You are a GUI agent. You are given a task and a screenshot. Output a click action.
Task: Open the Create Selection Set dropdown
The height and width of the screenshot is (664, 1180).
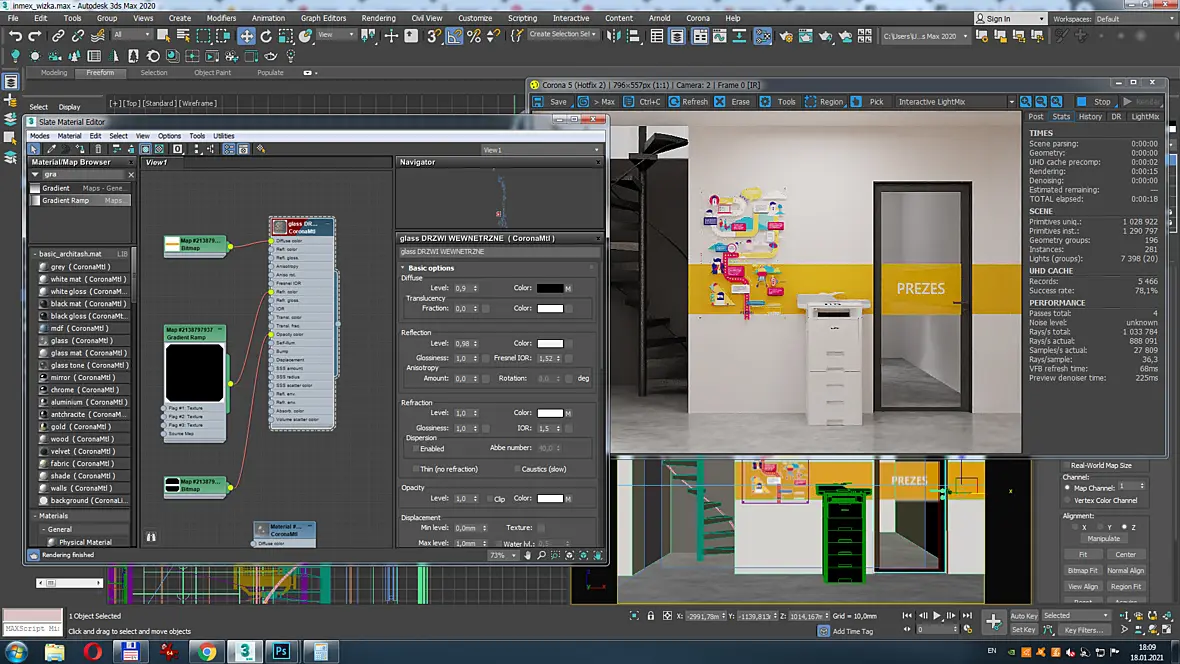(562, 35)
